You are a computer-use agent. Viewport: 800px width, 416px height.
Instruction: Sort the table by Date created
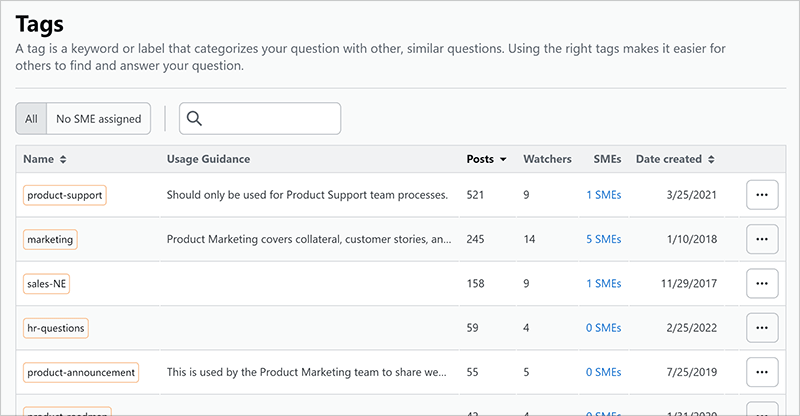click(675, 159)
